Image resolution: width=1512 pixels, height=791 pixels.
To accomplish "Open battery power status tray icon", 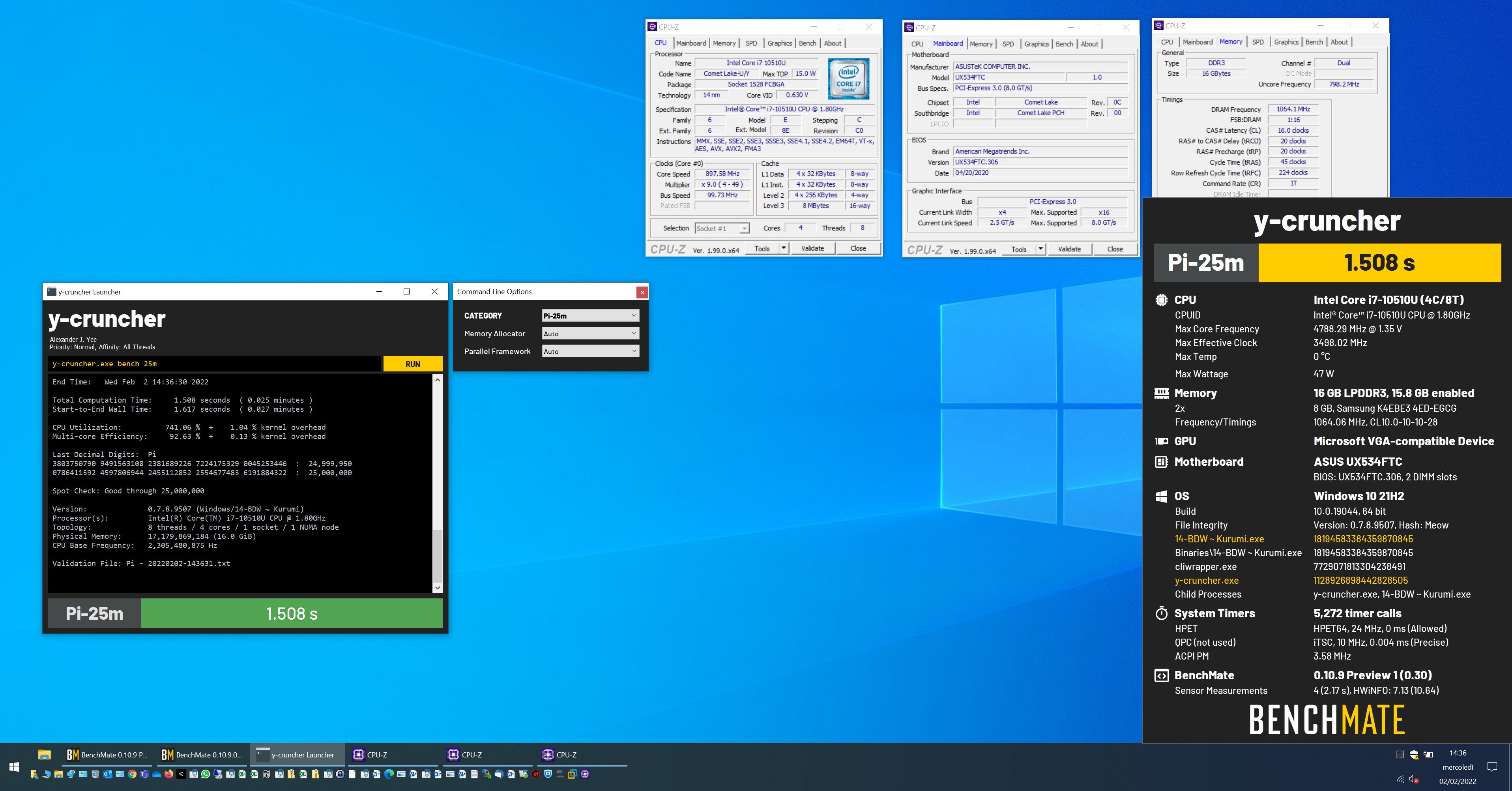I will pyautogui.click(x=1428, y=754).
